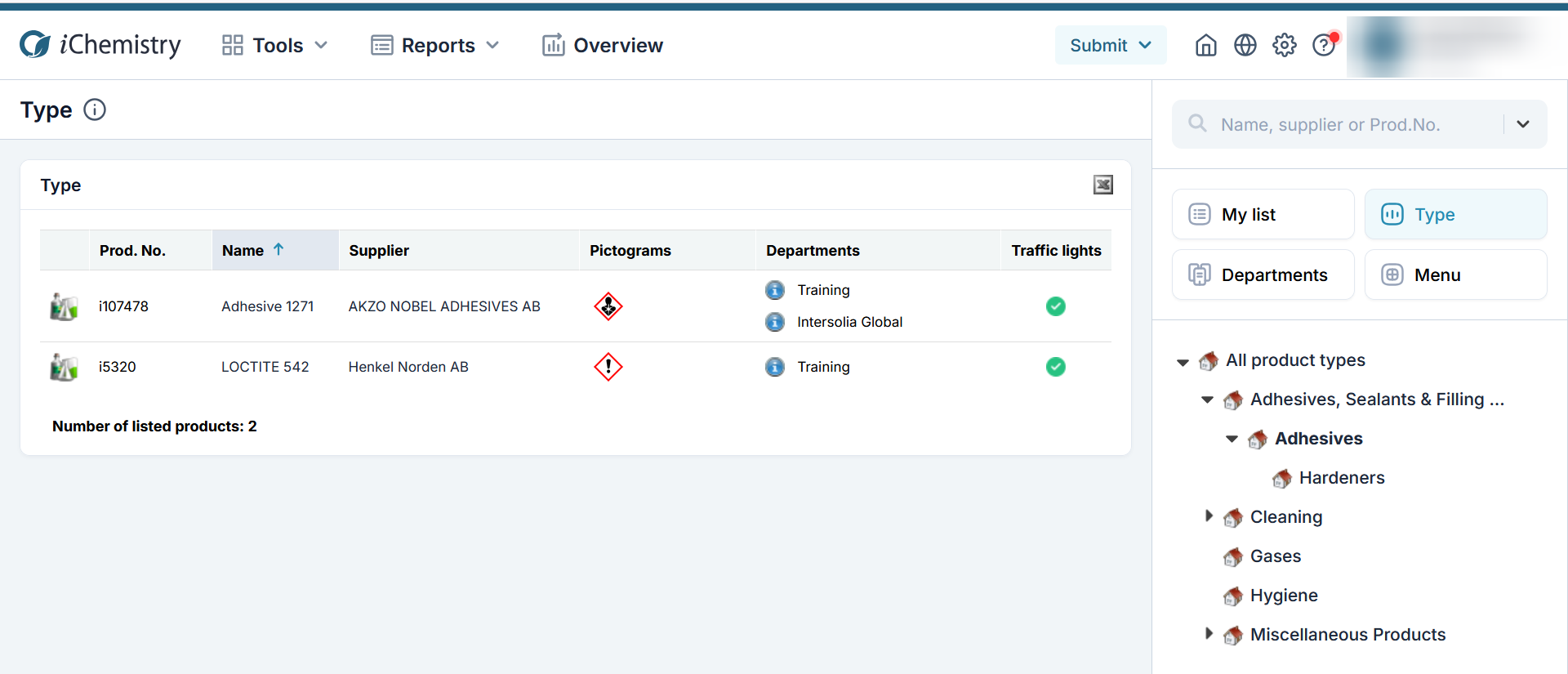
Task: Click the product icon for Adhesive 1271
Action: (64, 306)
